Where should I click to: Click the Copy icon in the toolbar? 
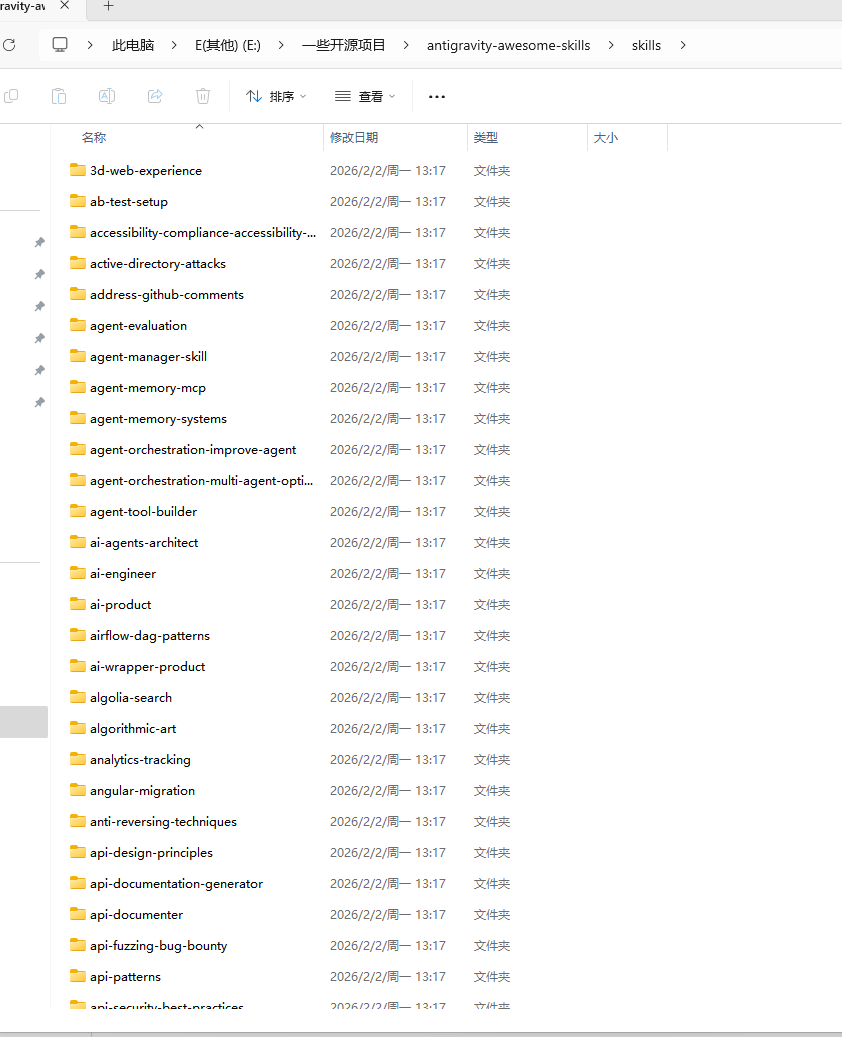11,96
